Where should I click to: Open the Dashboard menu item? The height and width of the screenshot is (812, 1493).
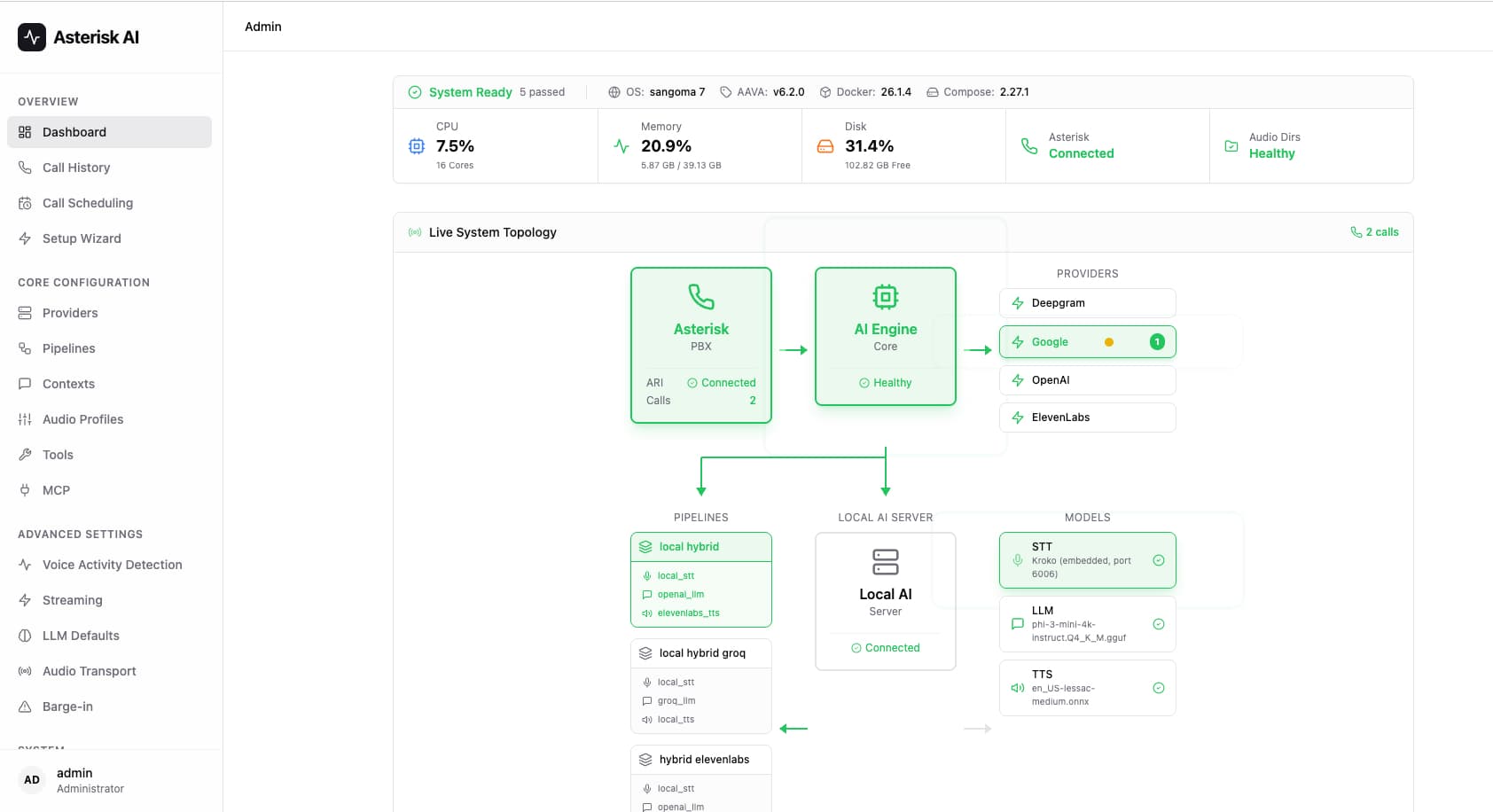(109, 132)
